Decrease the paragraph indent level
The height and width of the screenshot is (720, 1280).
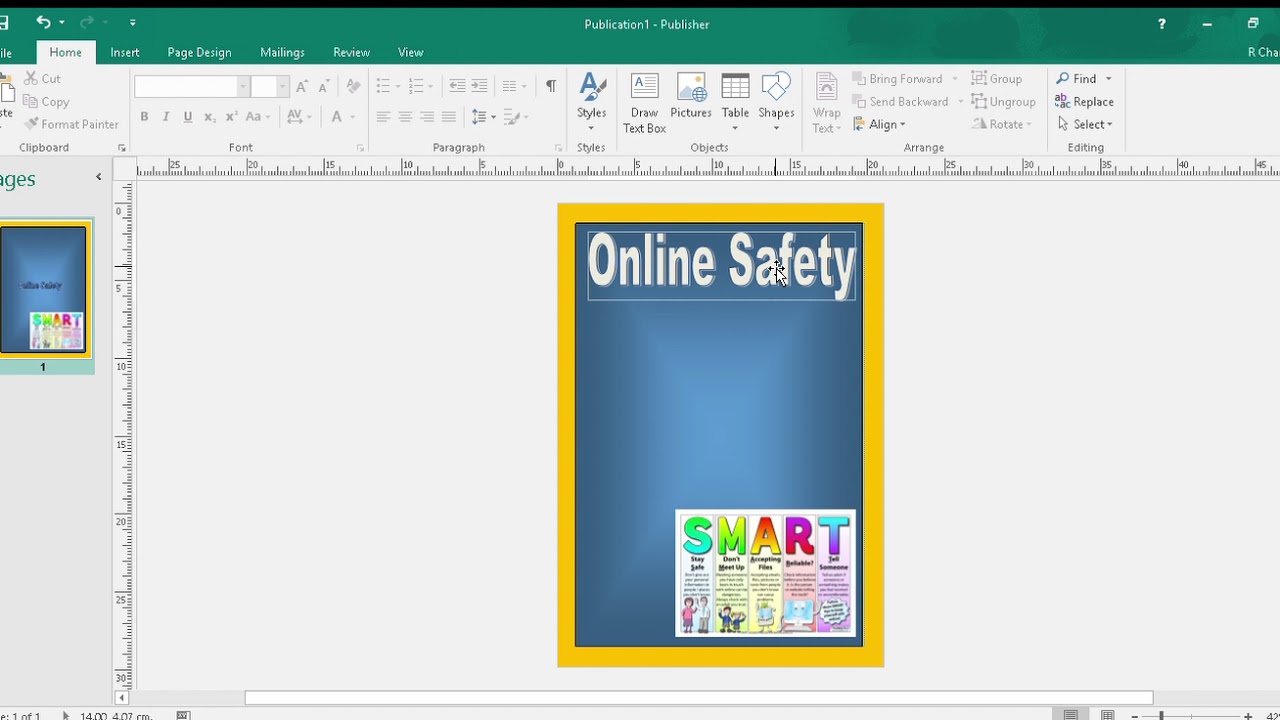coord(457,86)
